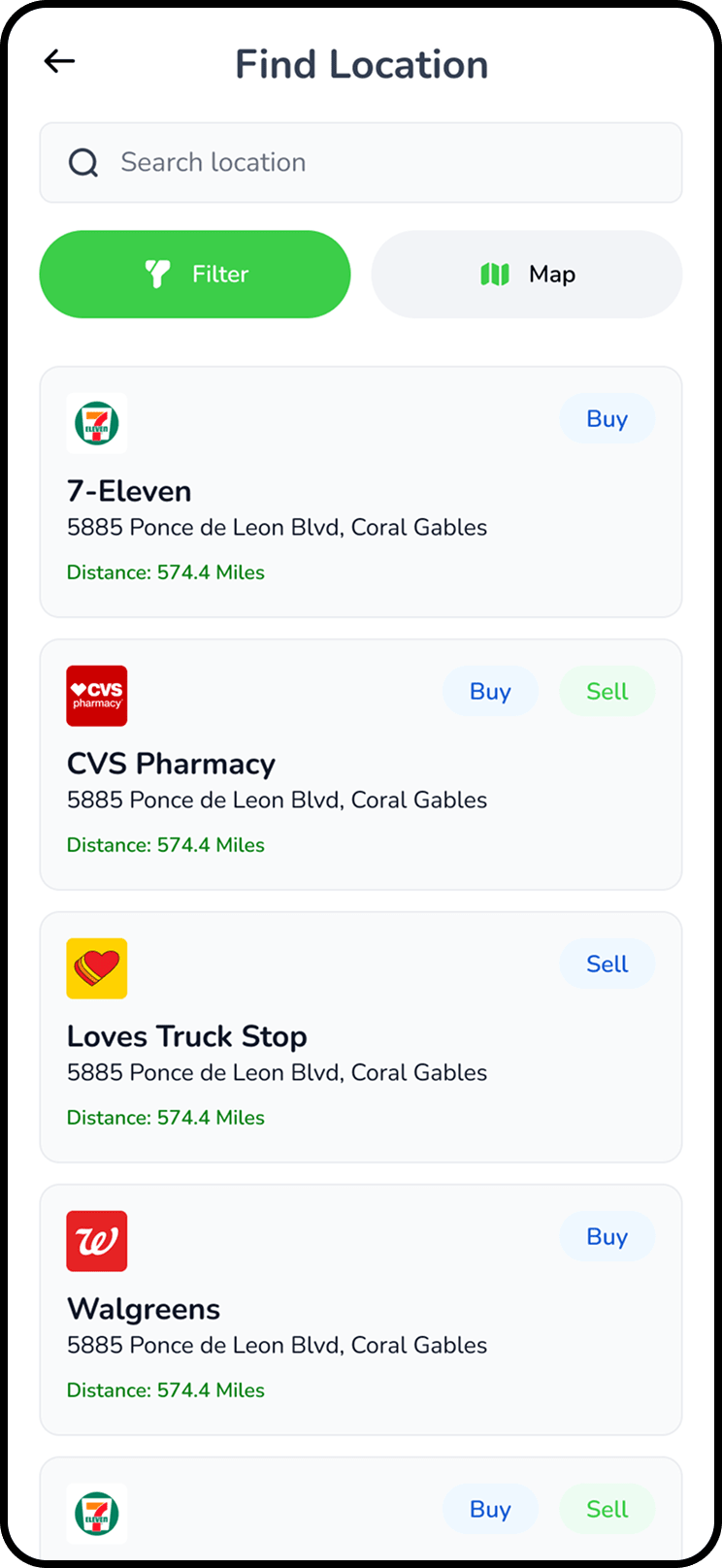Image resolution: width=722 pixels, height=1568 pixels.
Task: Click the Loves Truck Stop heart logo
Action: 97,968
